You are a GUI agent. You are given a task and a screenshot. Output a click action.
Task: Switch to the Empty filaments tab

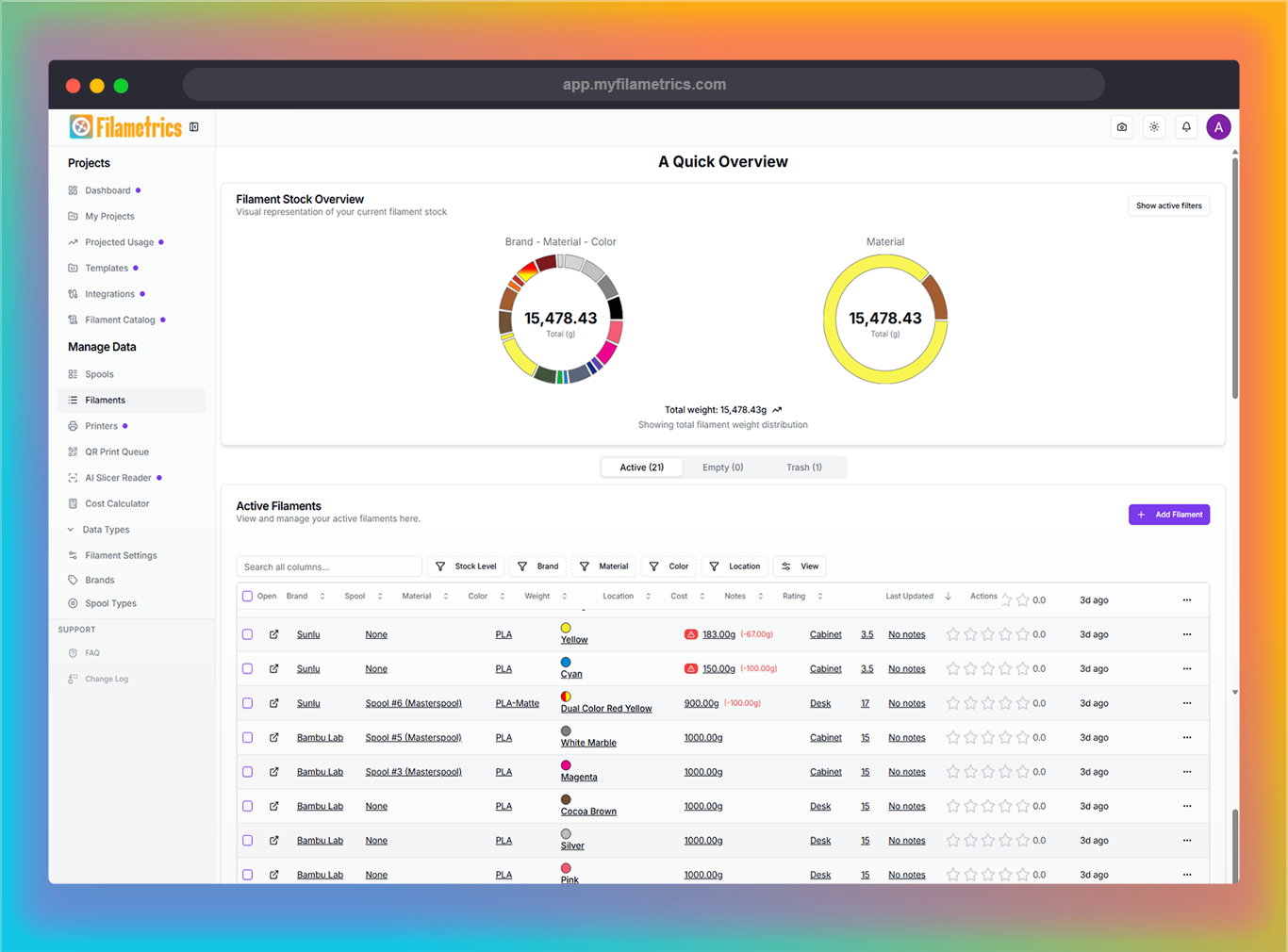coord(722,467)
